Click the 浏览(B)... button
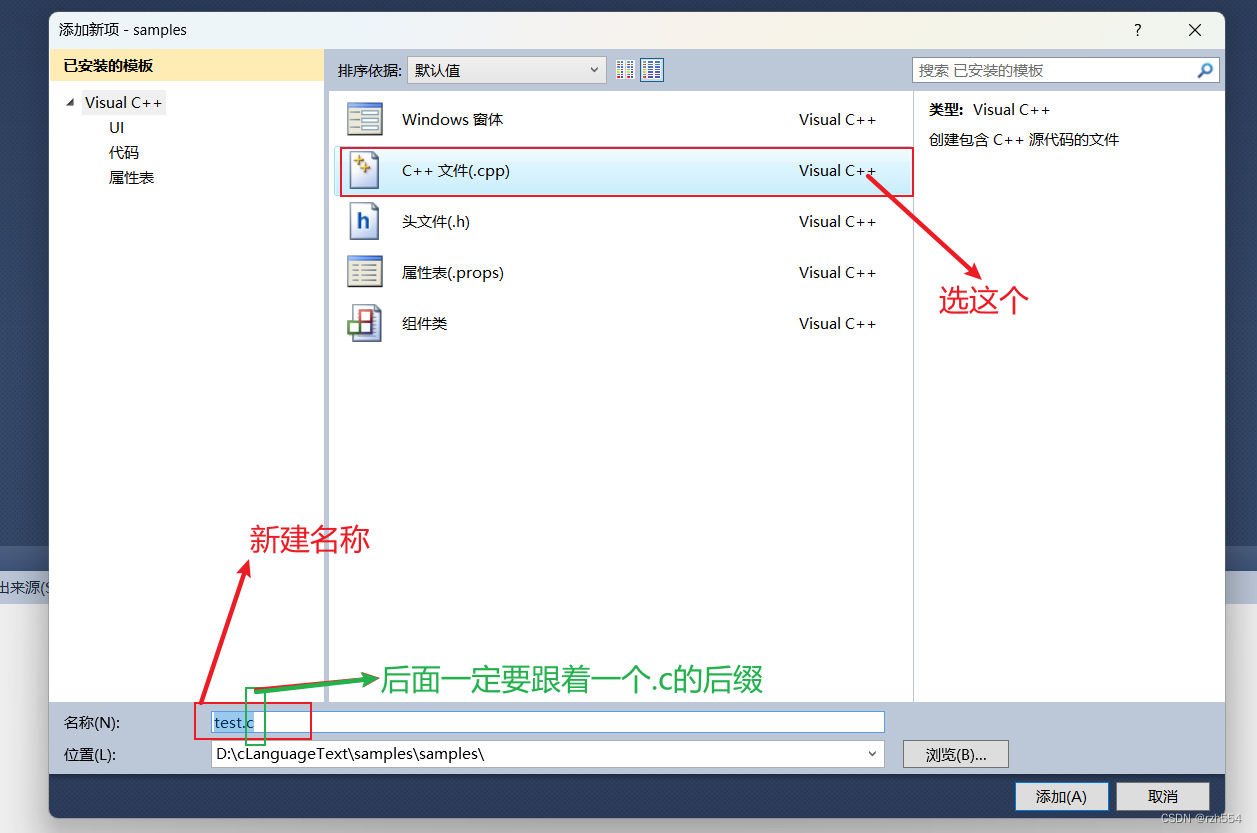 [x=956, y=754]
